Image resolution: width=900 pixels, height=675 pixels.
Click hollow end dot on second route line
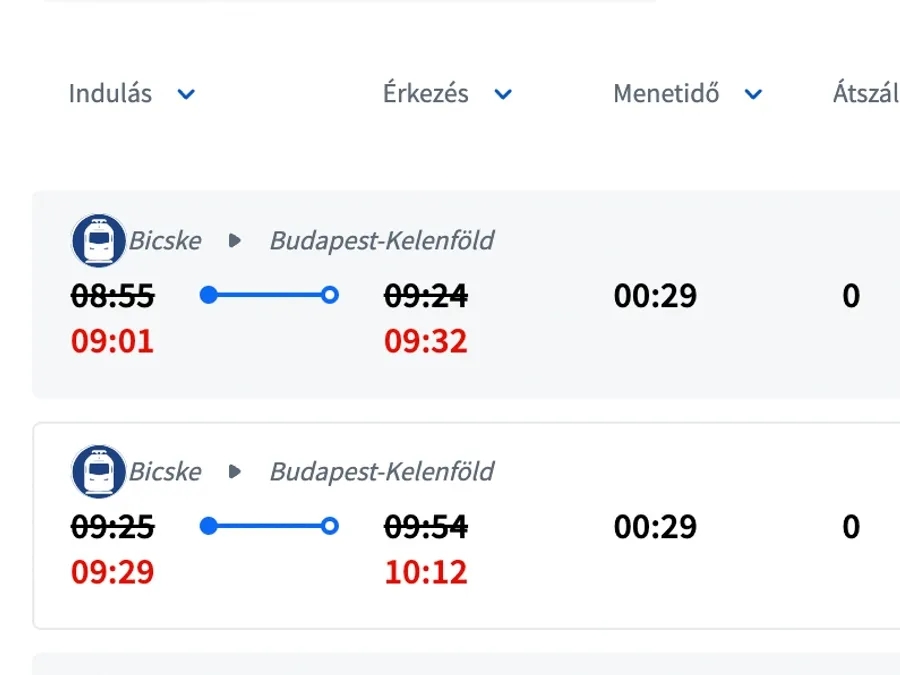pyautogui.click(x=330, y=526)
